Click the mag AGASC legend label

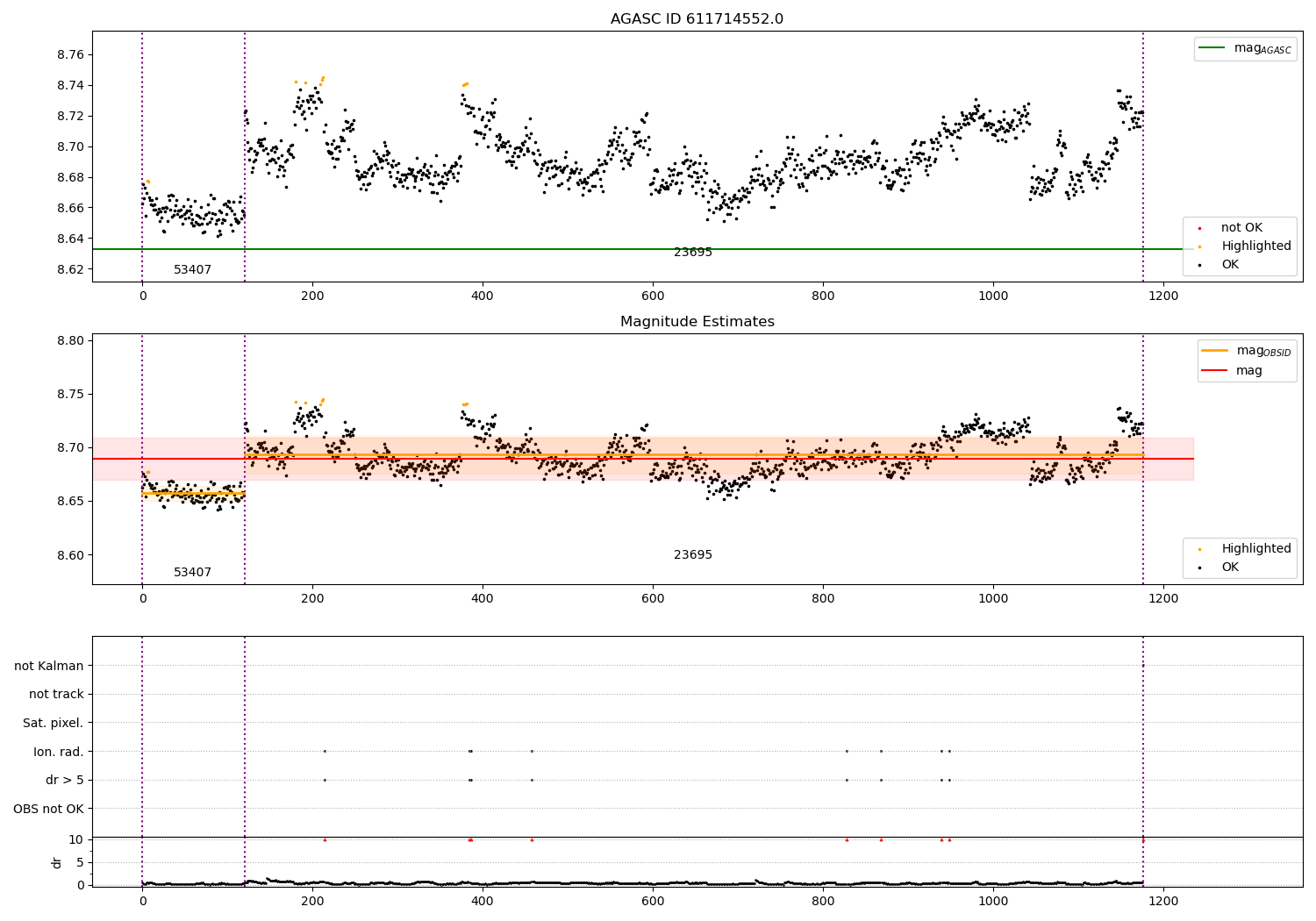click(x=1262, y=49)
